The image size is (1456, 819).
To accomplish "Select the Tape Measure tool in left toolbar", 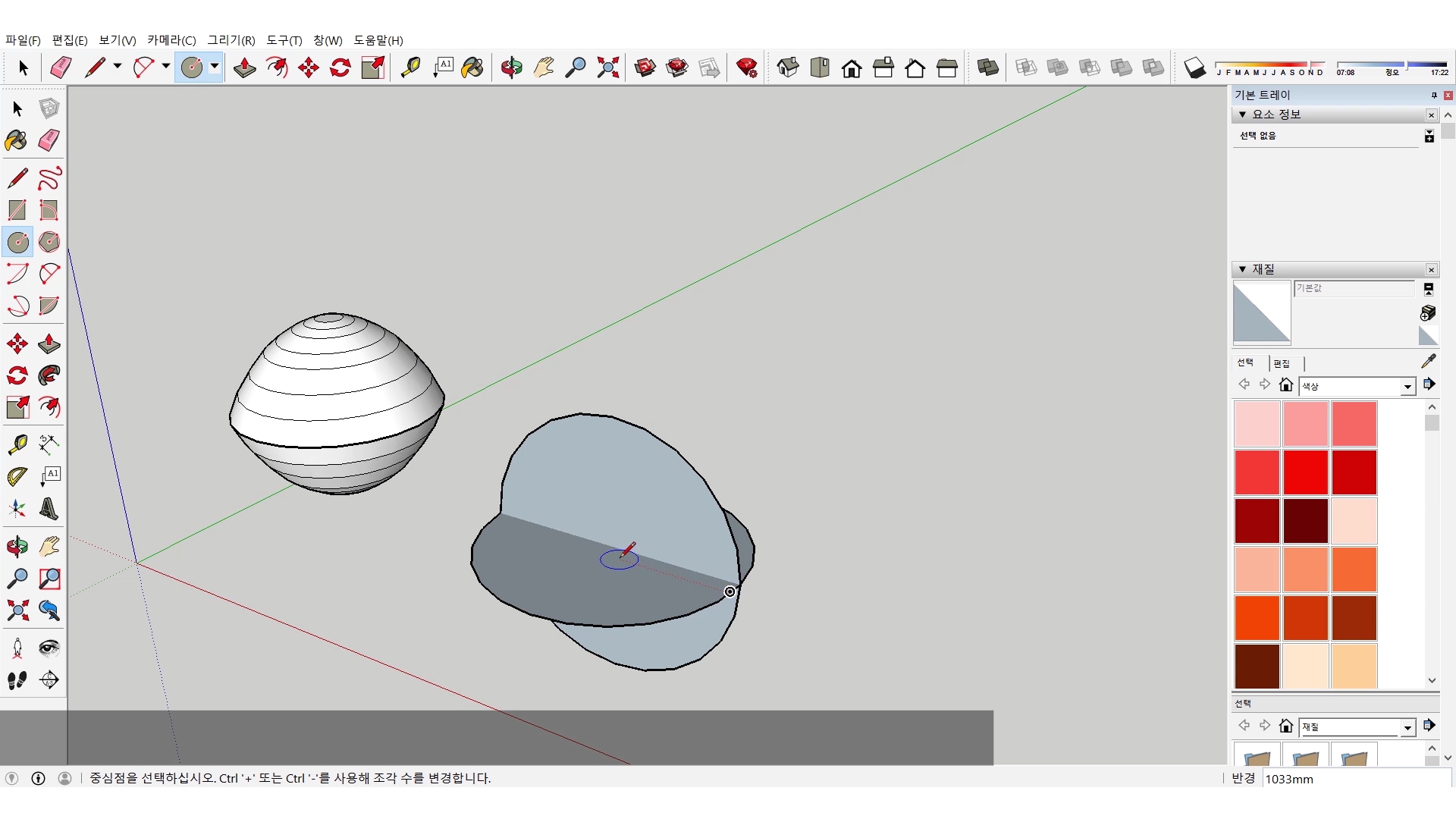I will tap(17, 444).
